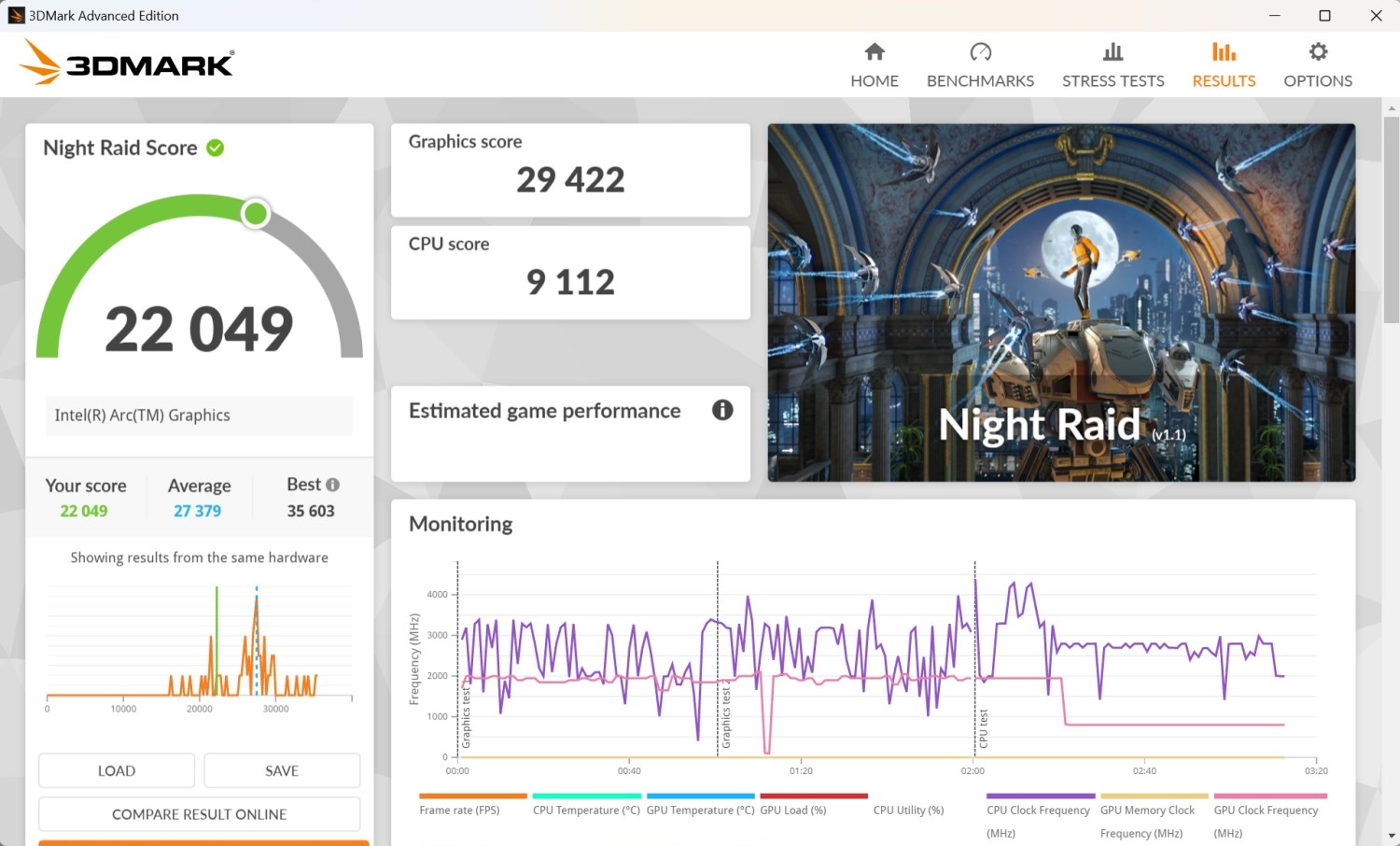The height and width of the screenshot is (846, 1400).
Task: Click the 3DMark logo
Action: [x=127, y=63]
